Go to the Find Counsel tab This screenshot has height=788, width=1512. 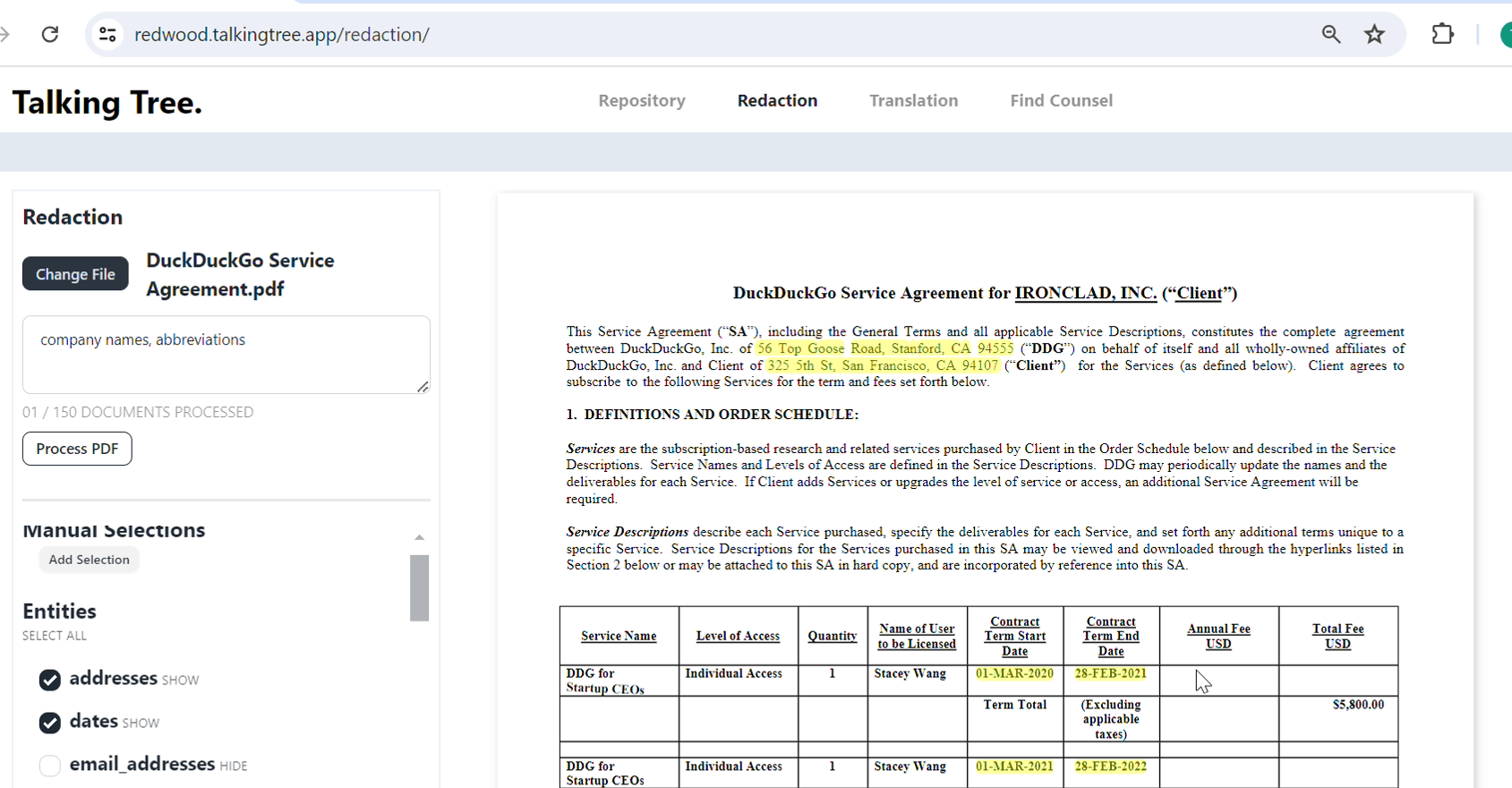[1061, 100]
